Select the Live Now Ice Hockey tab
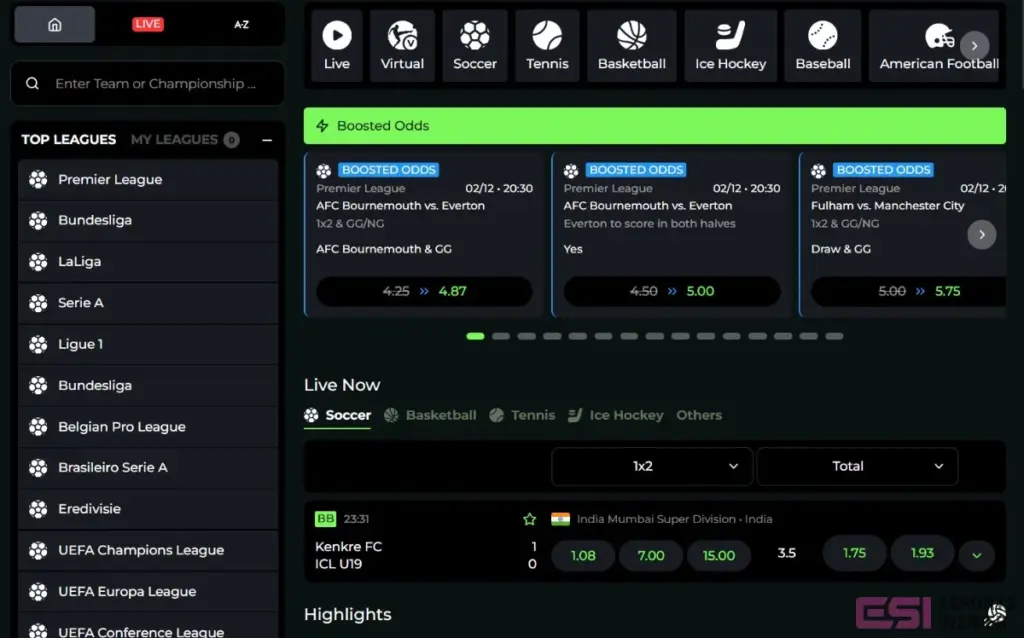This screenshot has width=1024, height=638. (616, 415)
